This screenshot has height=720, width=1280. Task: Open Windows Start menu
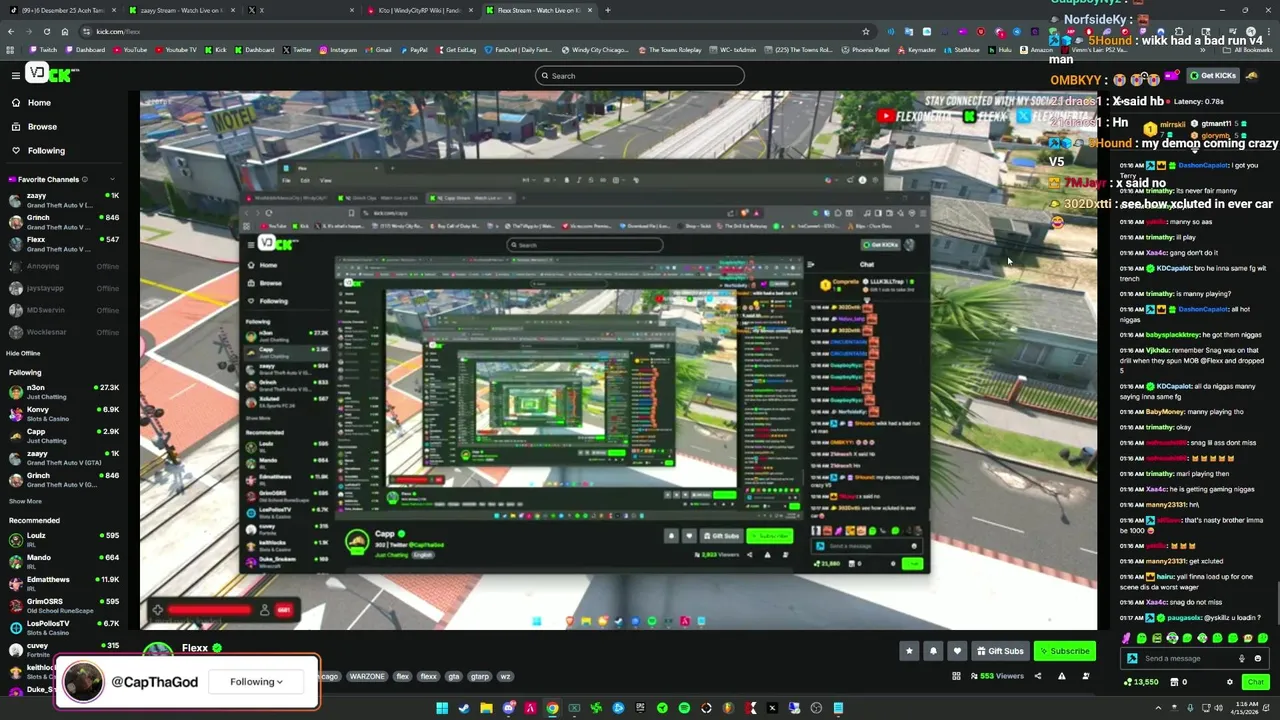[x=442, y=708]
